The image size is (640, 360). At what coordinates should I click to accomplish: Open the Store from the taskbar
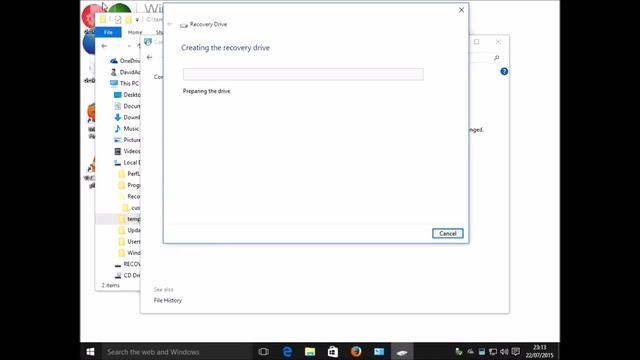click(333, 351)
